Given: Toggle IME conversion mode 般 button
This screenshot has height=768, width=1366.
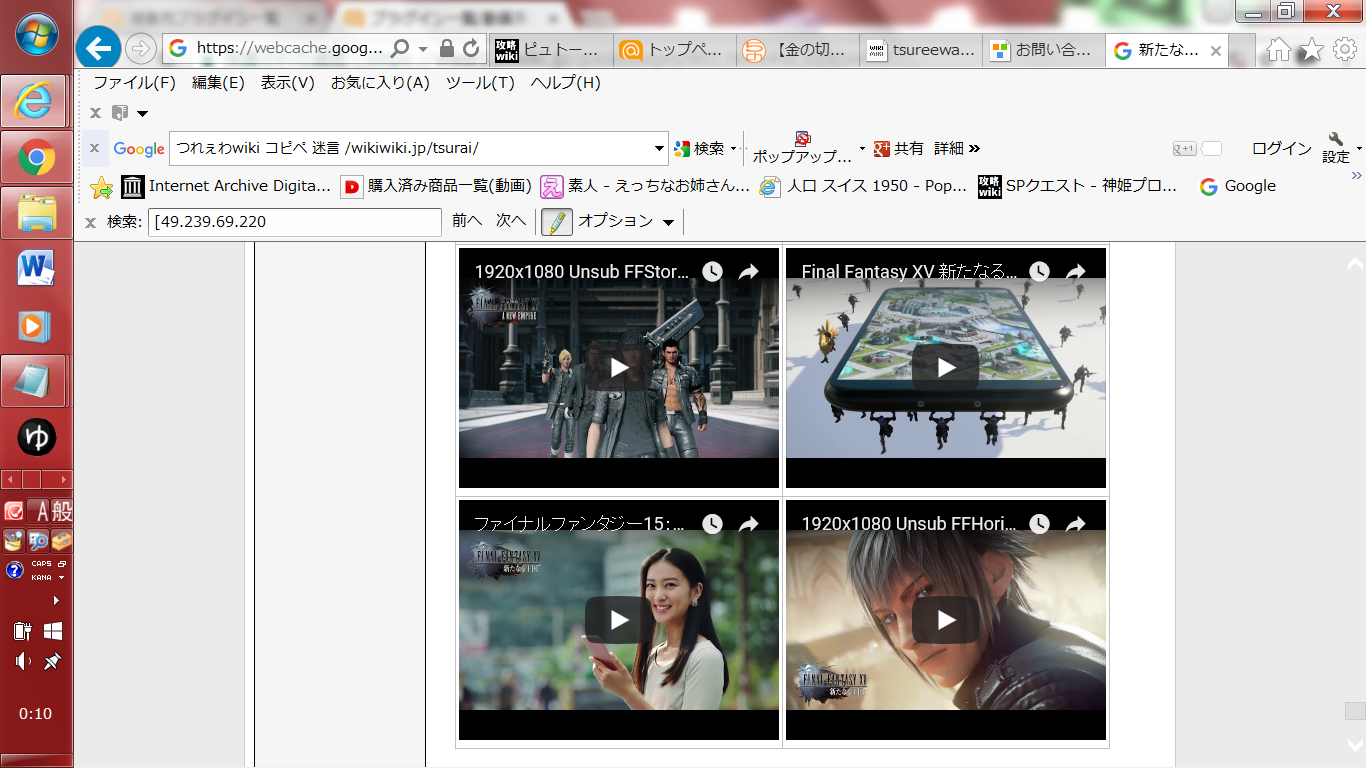Looking at the screenshot, I should pyautogui.click(x=61, y=512).
